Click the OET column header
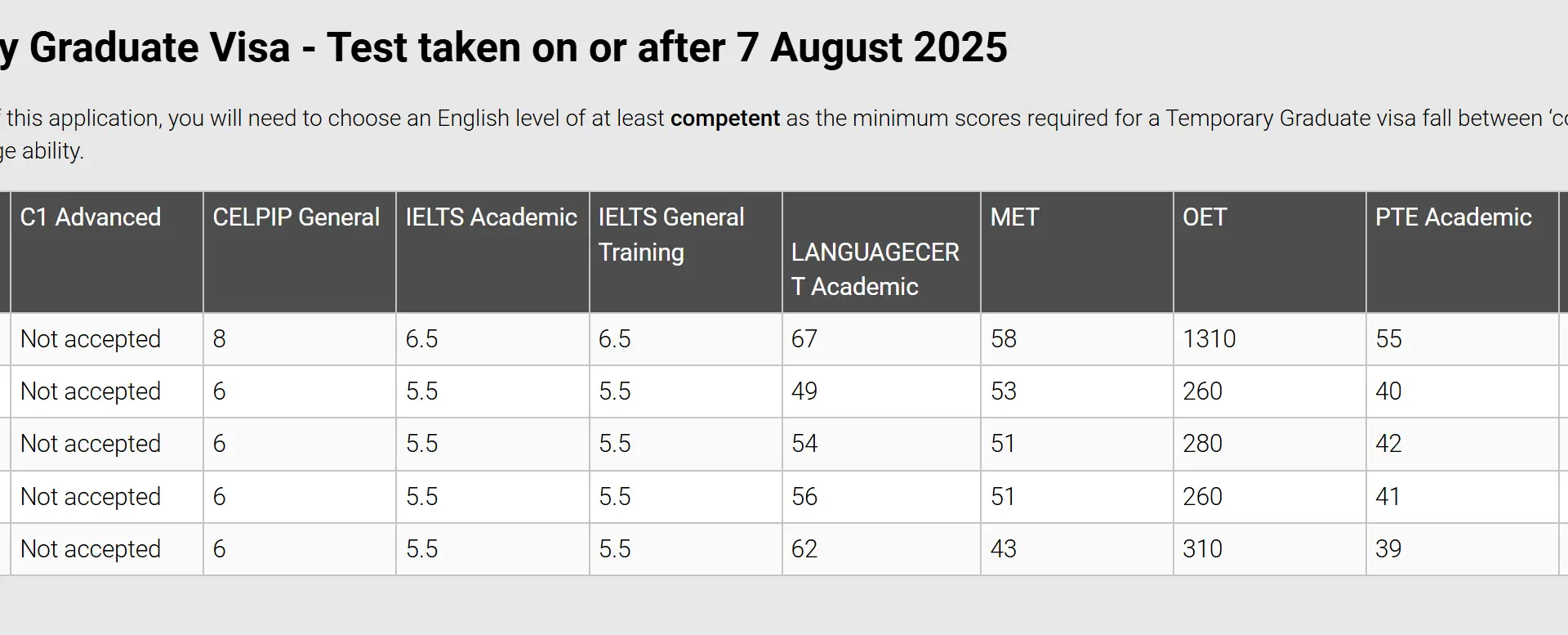 point(1205,217)
